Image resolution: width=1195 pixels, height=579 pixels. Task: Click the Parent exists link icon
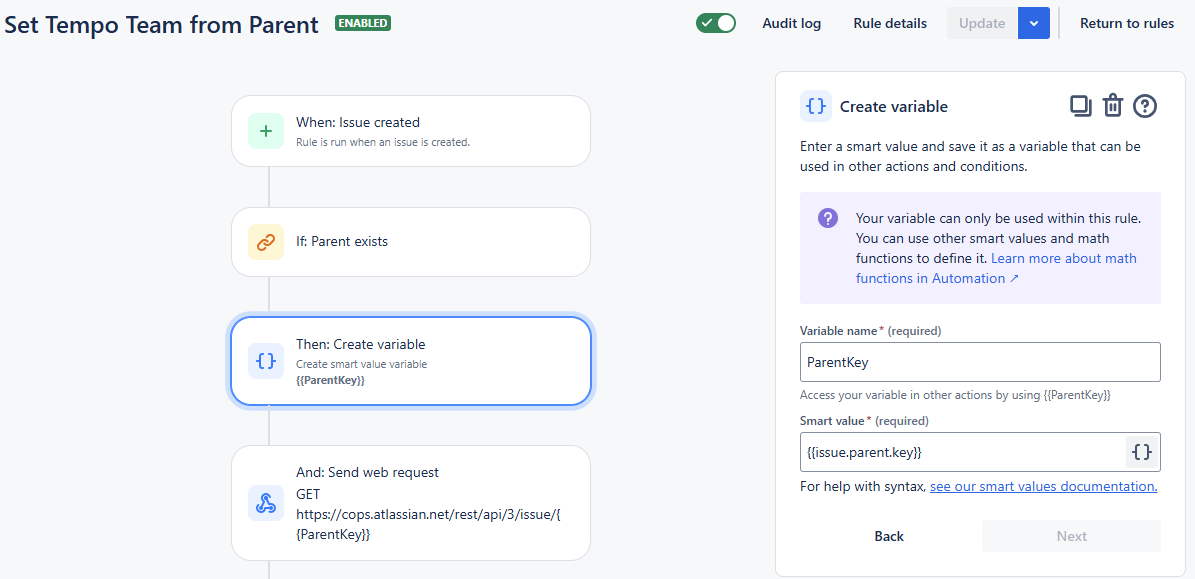pos(265,242)
